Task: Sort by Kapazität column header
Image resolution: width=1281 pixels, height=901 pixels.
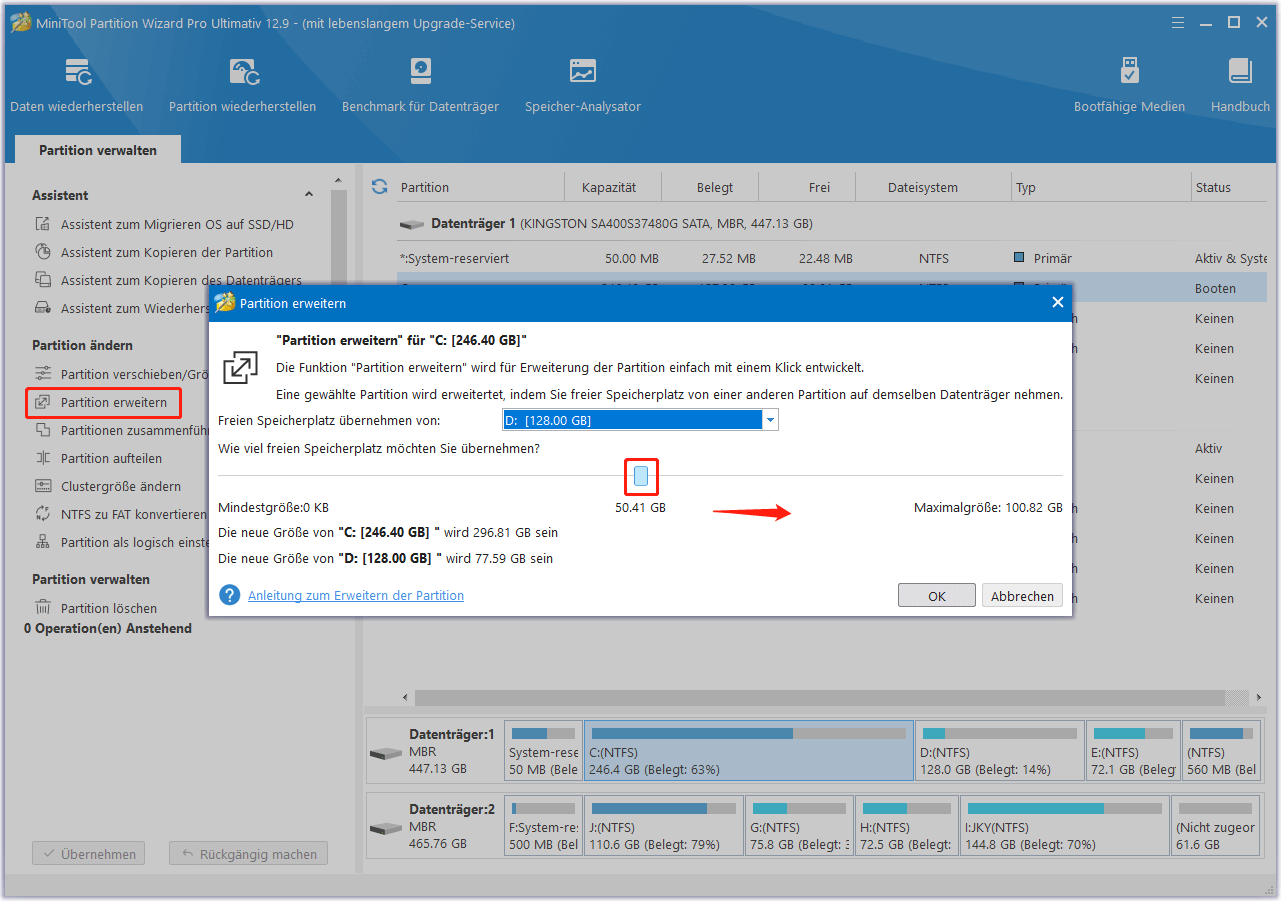Action: [x=608, y=187]
